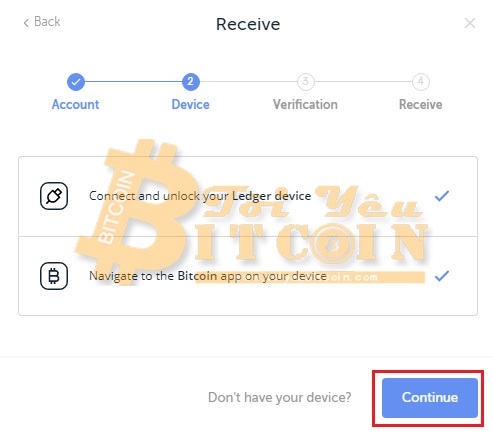Open the Don't have your device link
Viewport: 493px width, 435px height.
pos(280,397)
